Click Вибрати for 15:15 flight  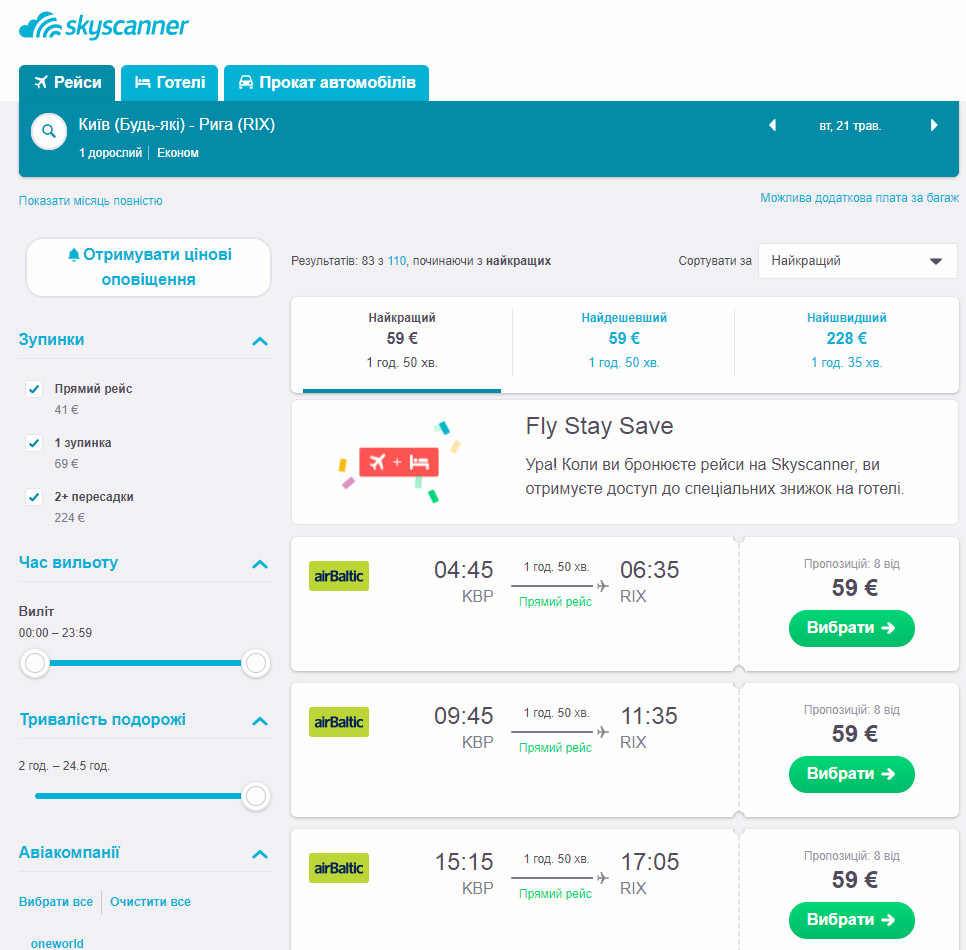[x=851, y=920]
